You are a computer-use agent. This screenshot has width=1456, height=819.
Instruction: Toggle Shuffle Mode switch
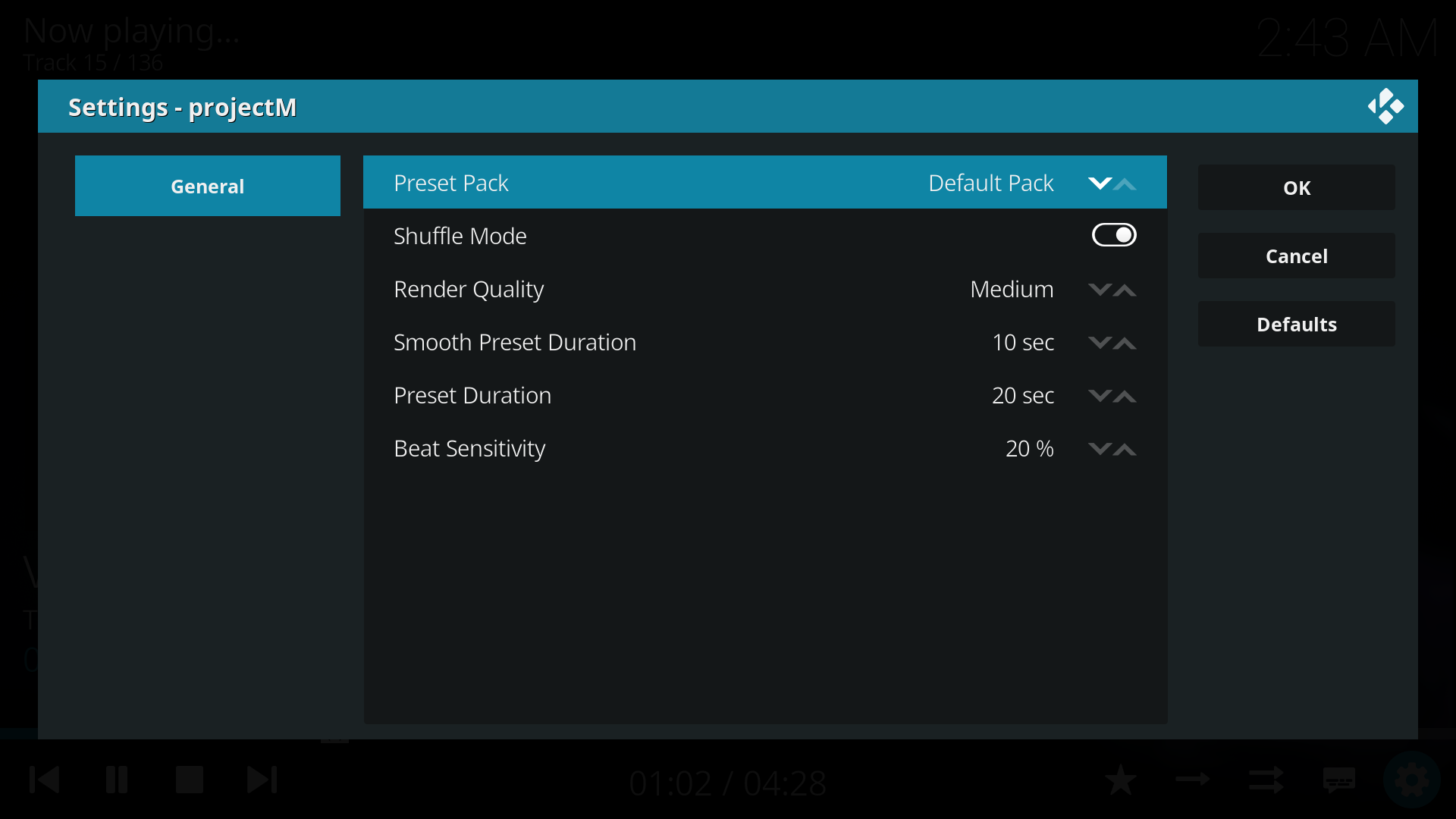click(x=1113, y=235)
